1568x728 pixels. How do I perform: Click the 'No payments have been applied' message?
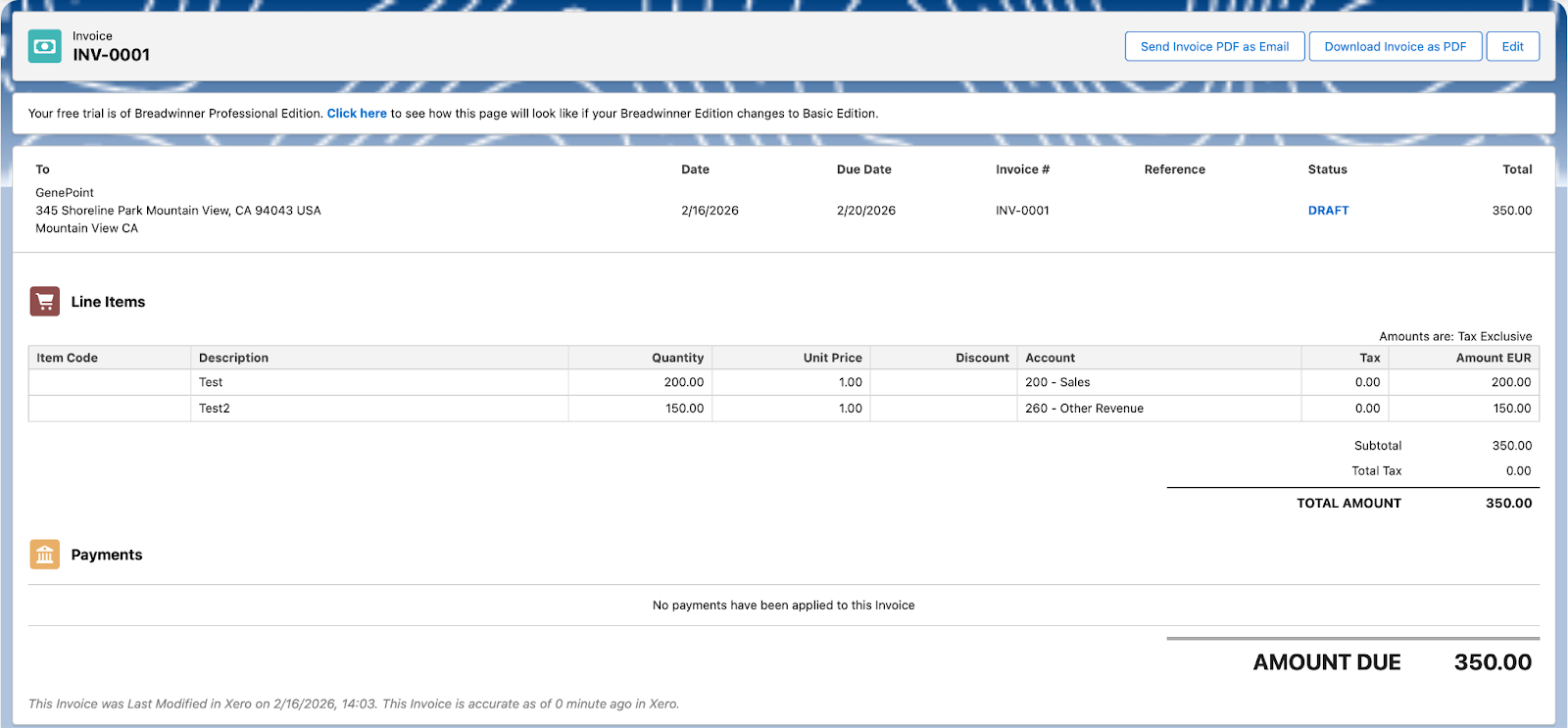(x=784, y=606)
